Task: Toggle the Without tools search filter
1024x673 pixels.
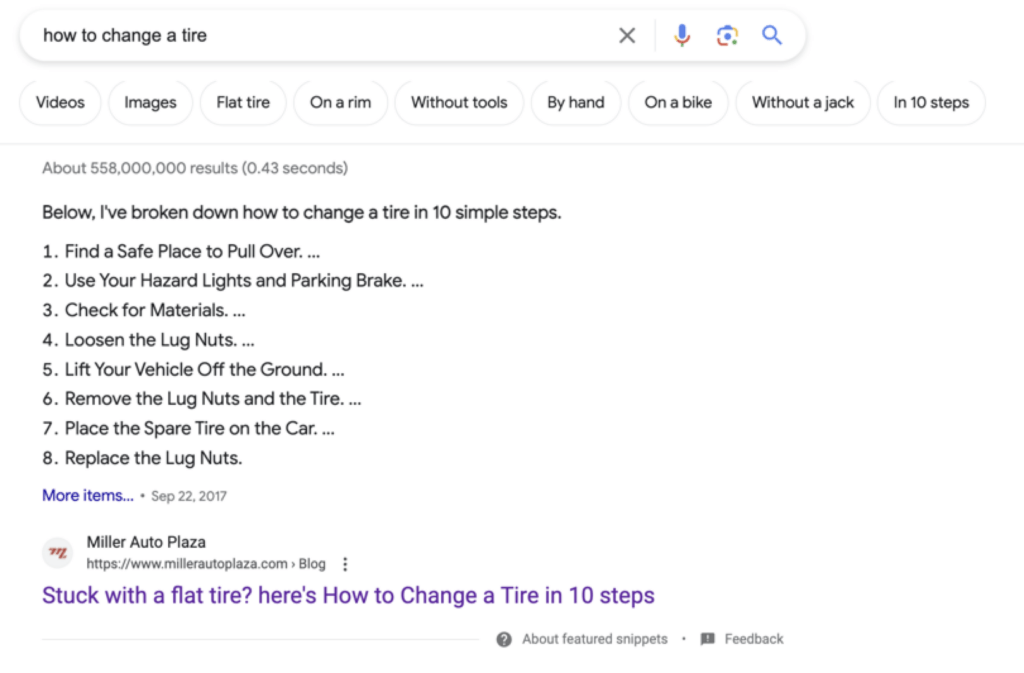Action: coord(459,102)
